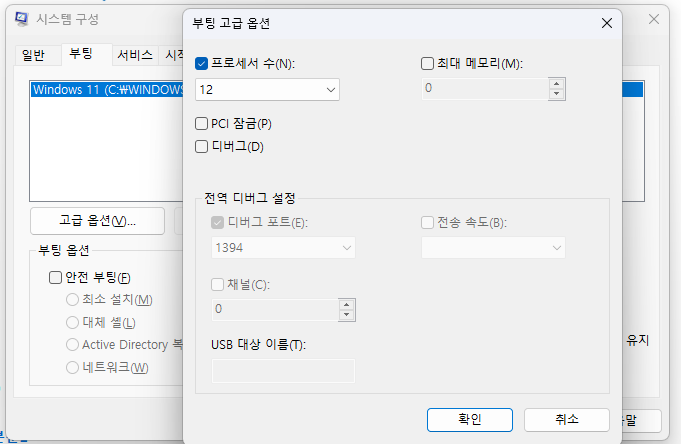This screenshot has width=681, height=444.
Task: Choose the Active Directory radio option
Action: click(72, 345)
